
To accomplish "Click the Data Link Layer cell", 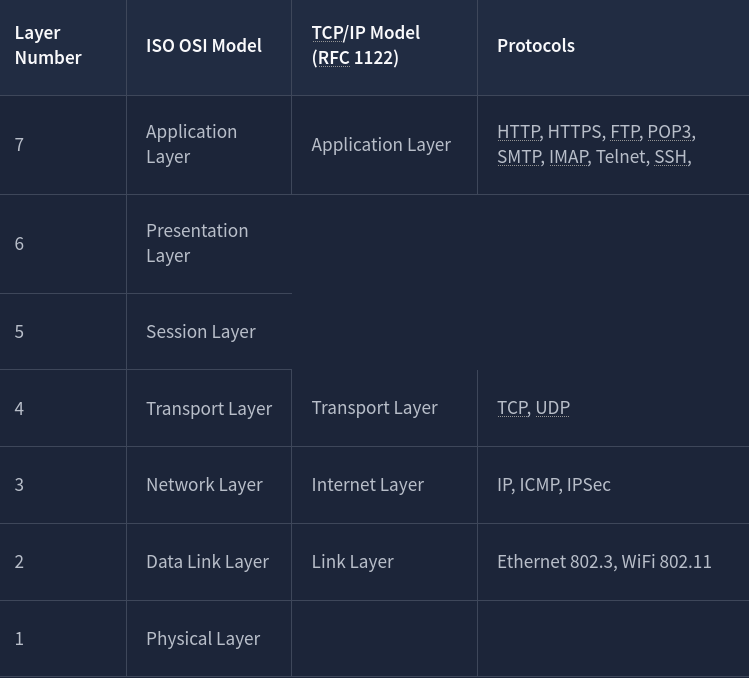I will pos(207,562).
